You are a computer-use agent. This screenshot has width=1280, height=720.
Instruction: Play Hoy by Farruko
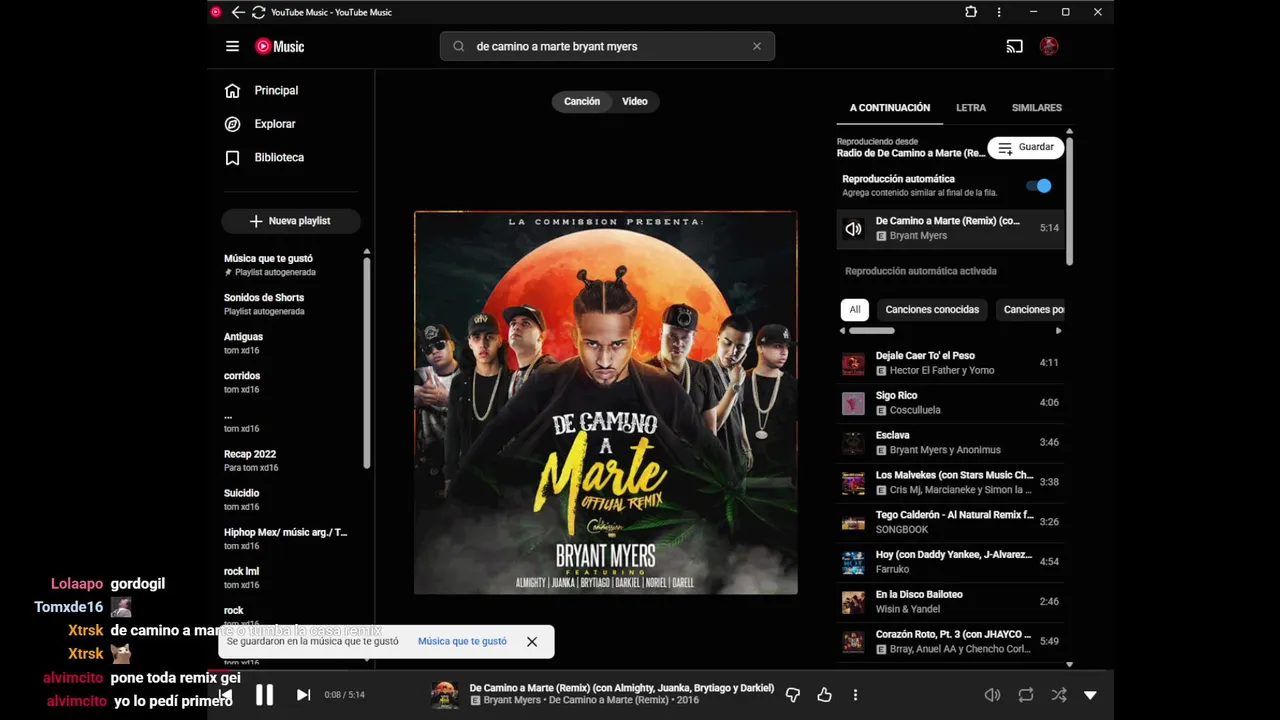point(950,562)
